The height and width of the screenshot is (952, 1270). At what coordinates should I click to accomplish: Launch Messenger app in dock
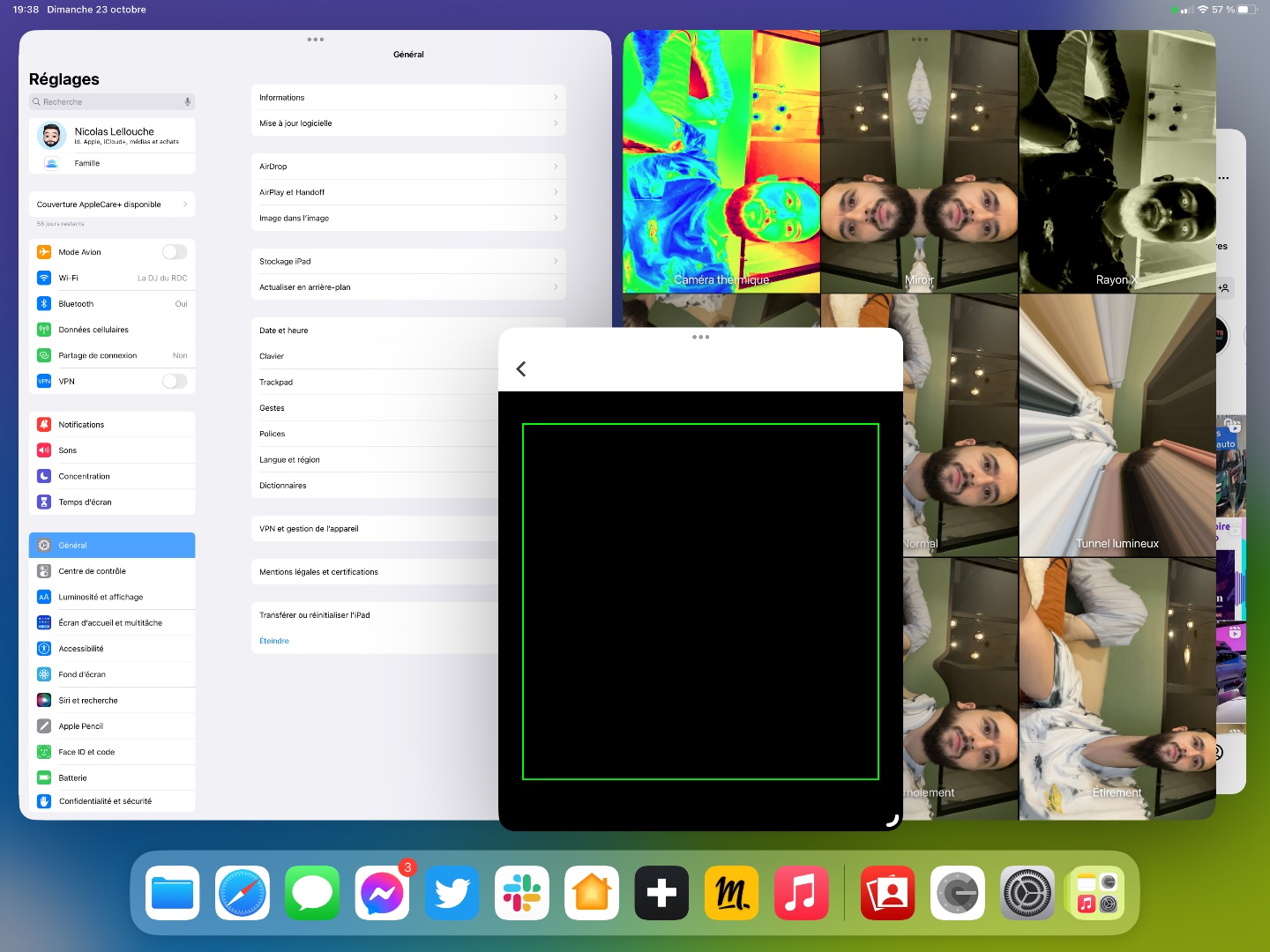click(x=382, y=893)
